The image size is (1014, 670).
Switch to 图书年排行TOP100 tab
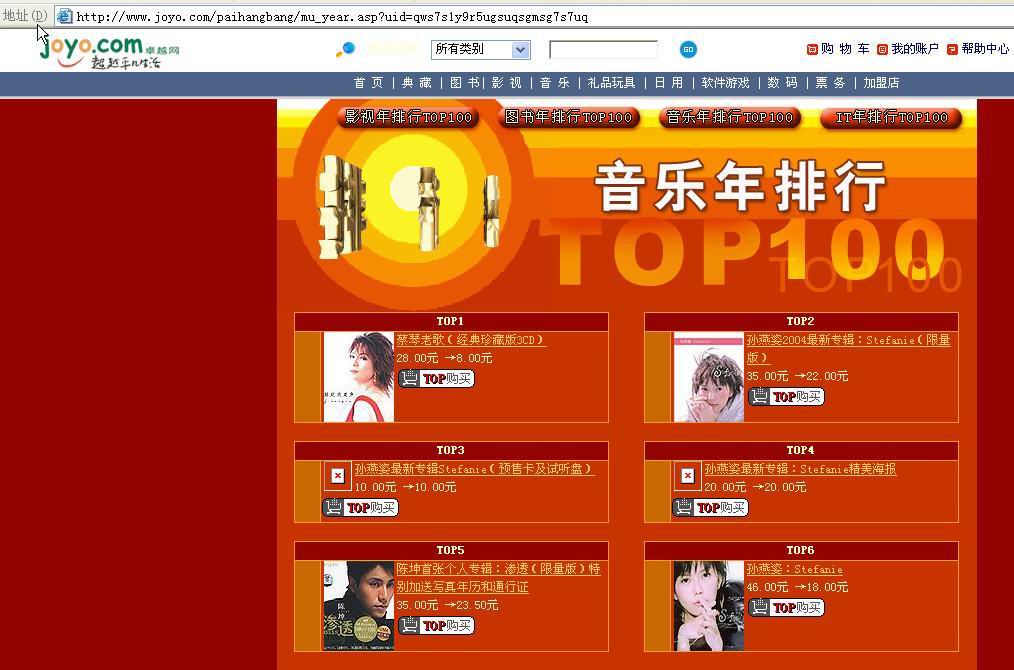pos(568,117)
